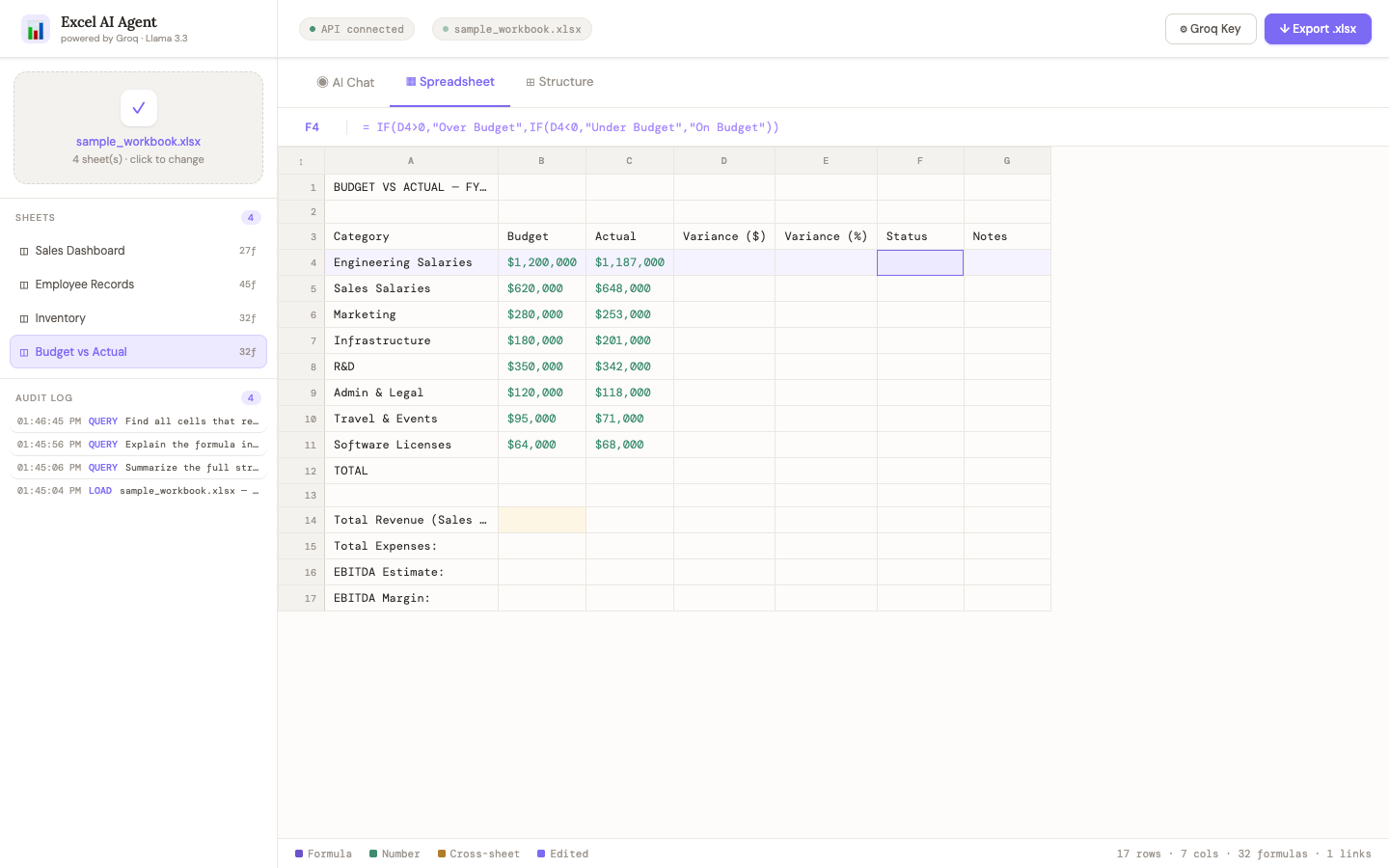This screenshot has width=1389, height=868.
Task: Click the R&D category cell
Action: tap(411, 366)
